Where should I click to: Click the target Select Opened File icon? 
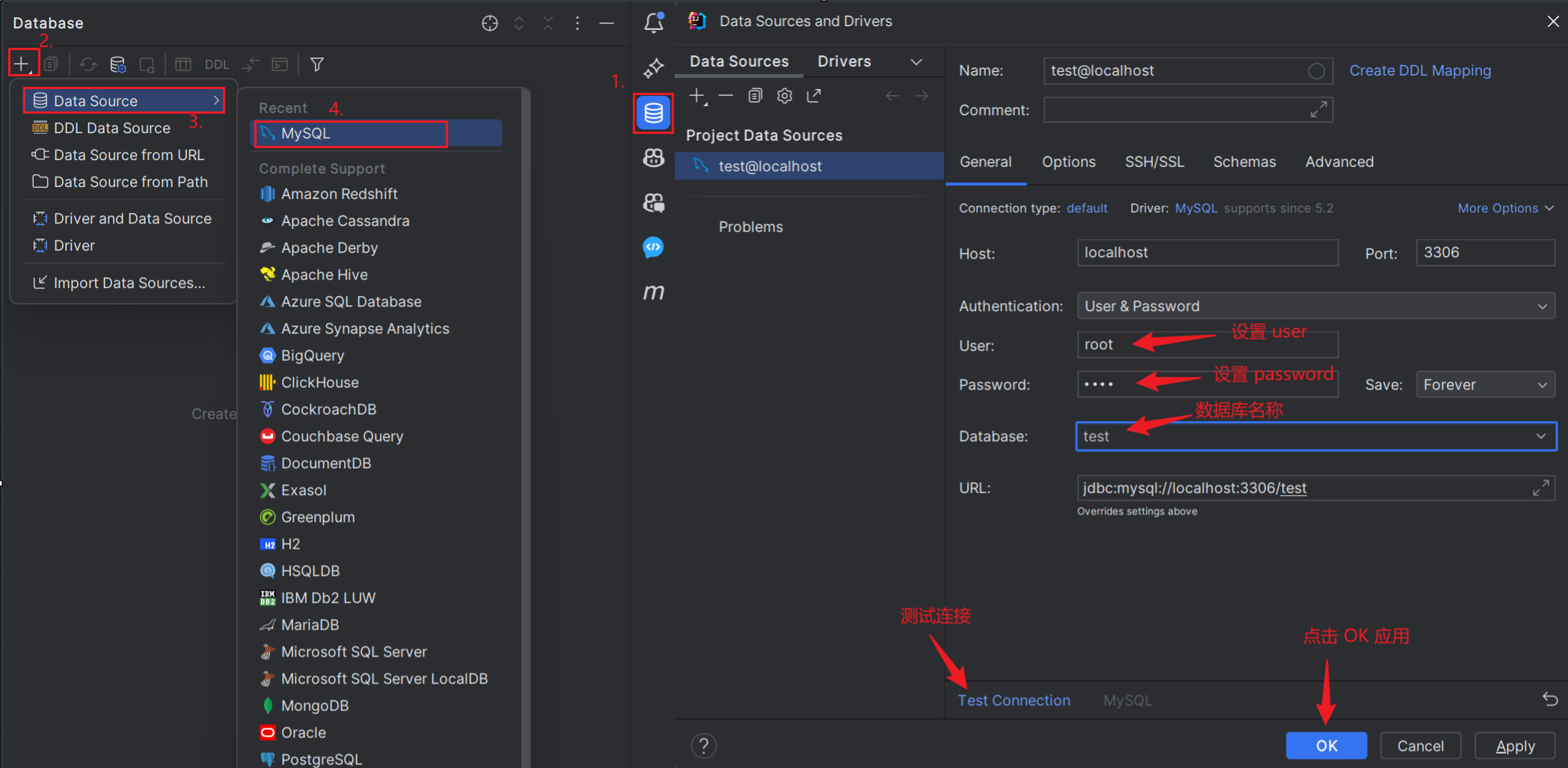[490, 23]
